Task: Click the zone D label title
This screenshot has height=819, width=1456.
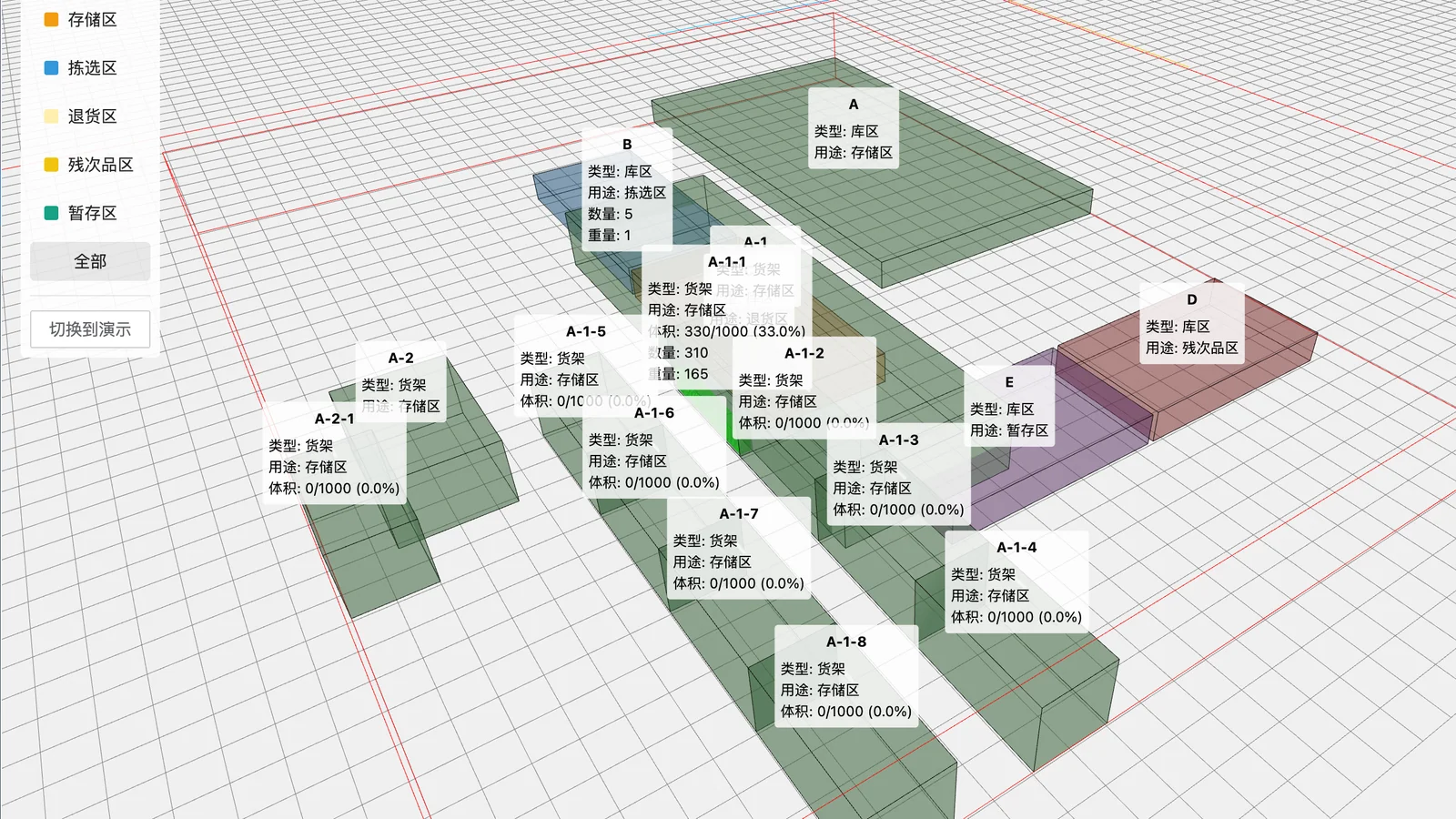Action: pos(1192,299)
